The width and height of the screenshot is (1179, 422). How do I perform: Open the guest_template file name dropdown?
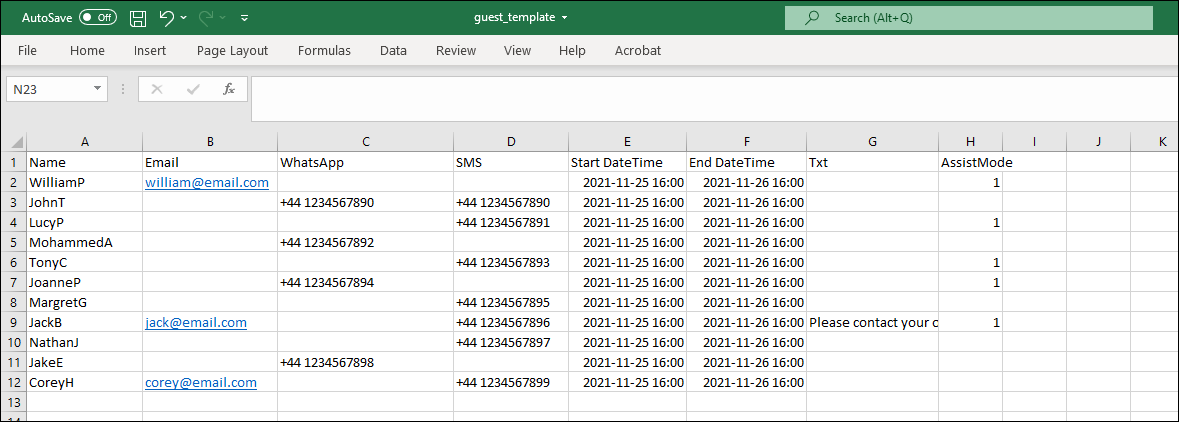(565, 18)
